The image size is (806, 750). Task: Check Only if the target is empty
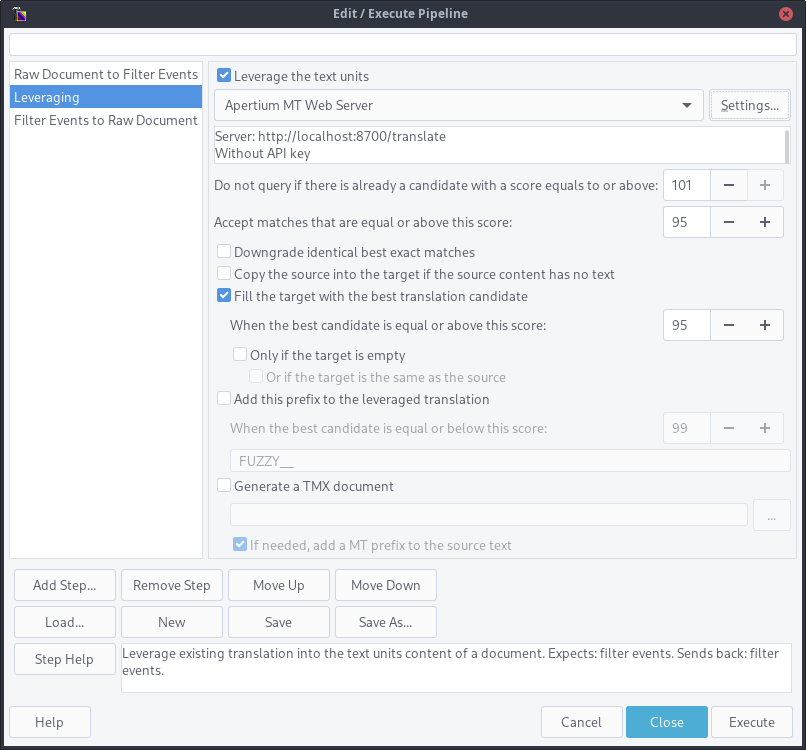click(x=240, y=354)
